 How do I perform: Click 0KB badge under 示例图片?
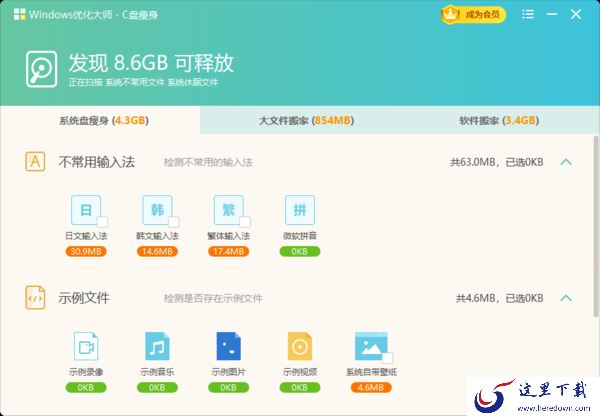[228, 388]
